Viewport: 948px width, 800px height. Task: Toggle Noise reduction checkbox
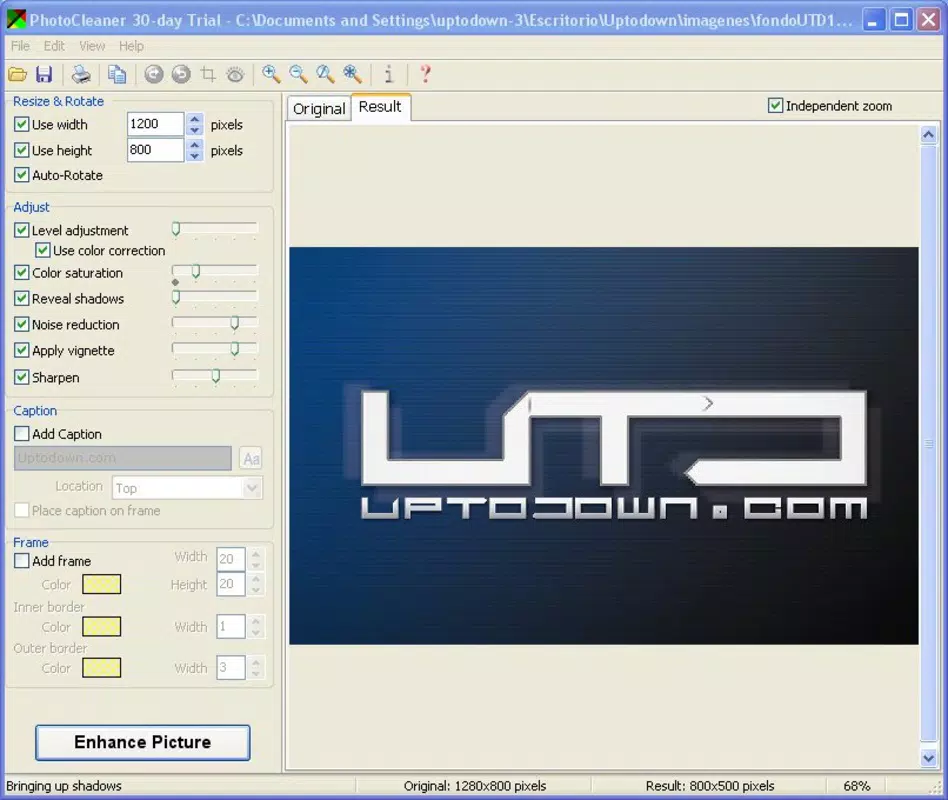click(22, 325)
